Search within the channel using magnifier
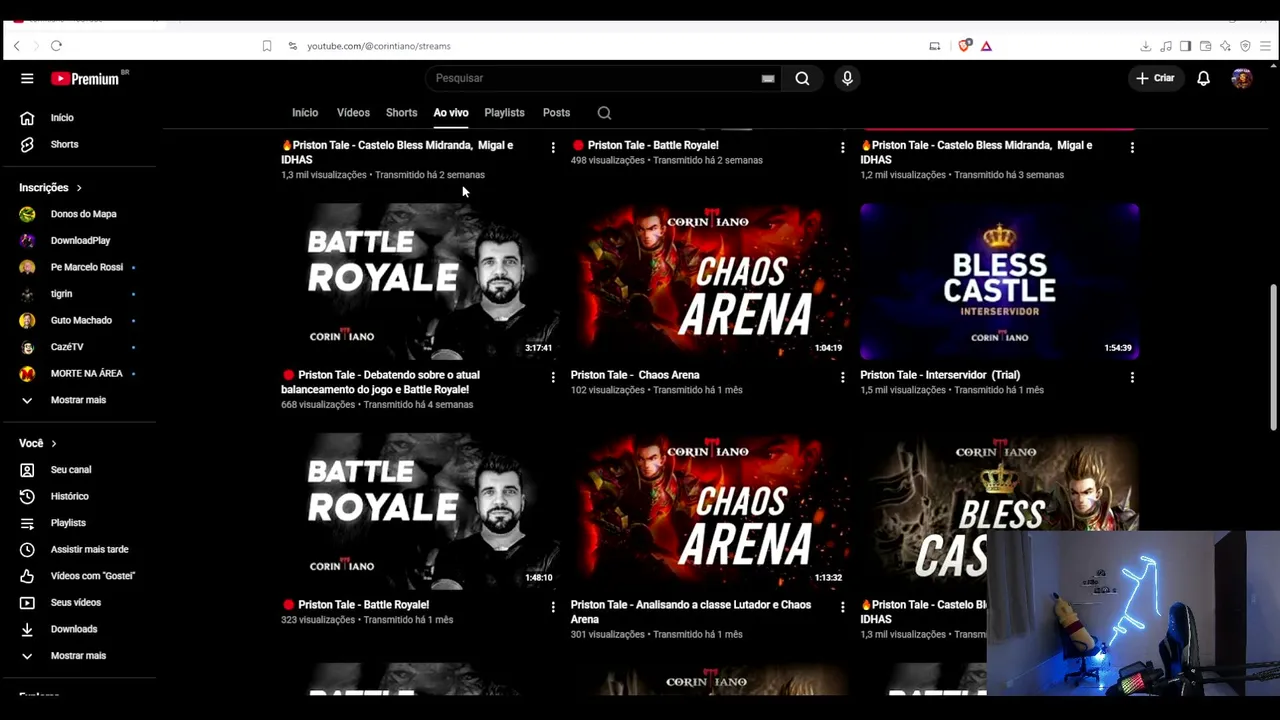 click(604, 113)
